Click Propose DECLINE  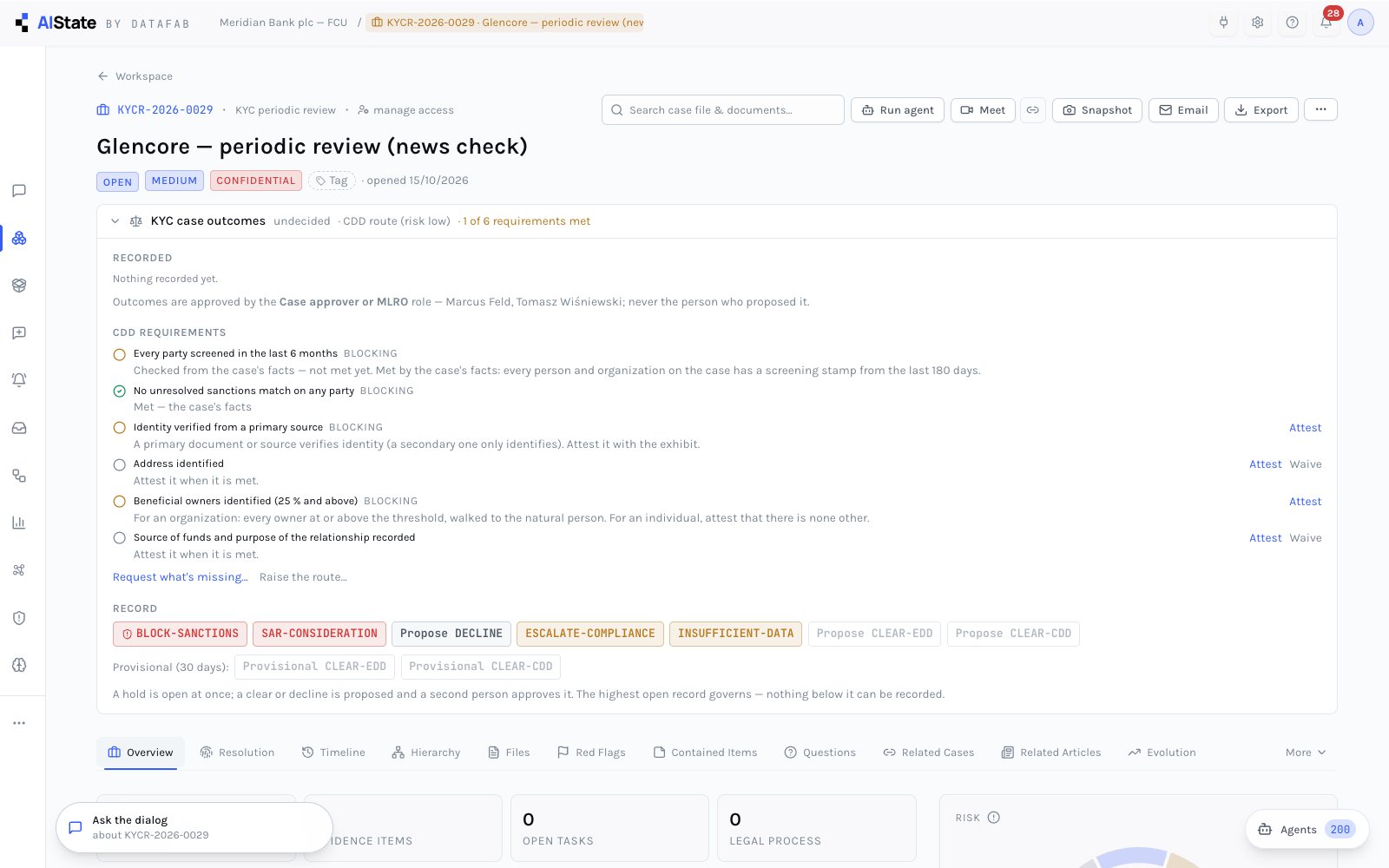point(451,634)
